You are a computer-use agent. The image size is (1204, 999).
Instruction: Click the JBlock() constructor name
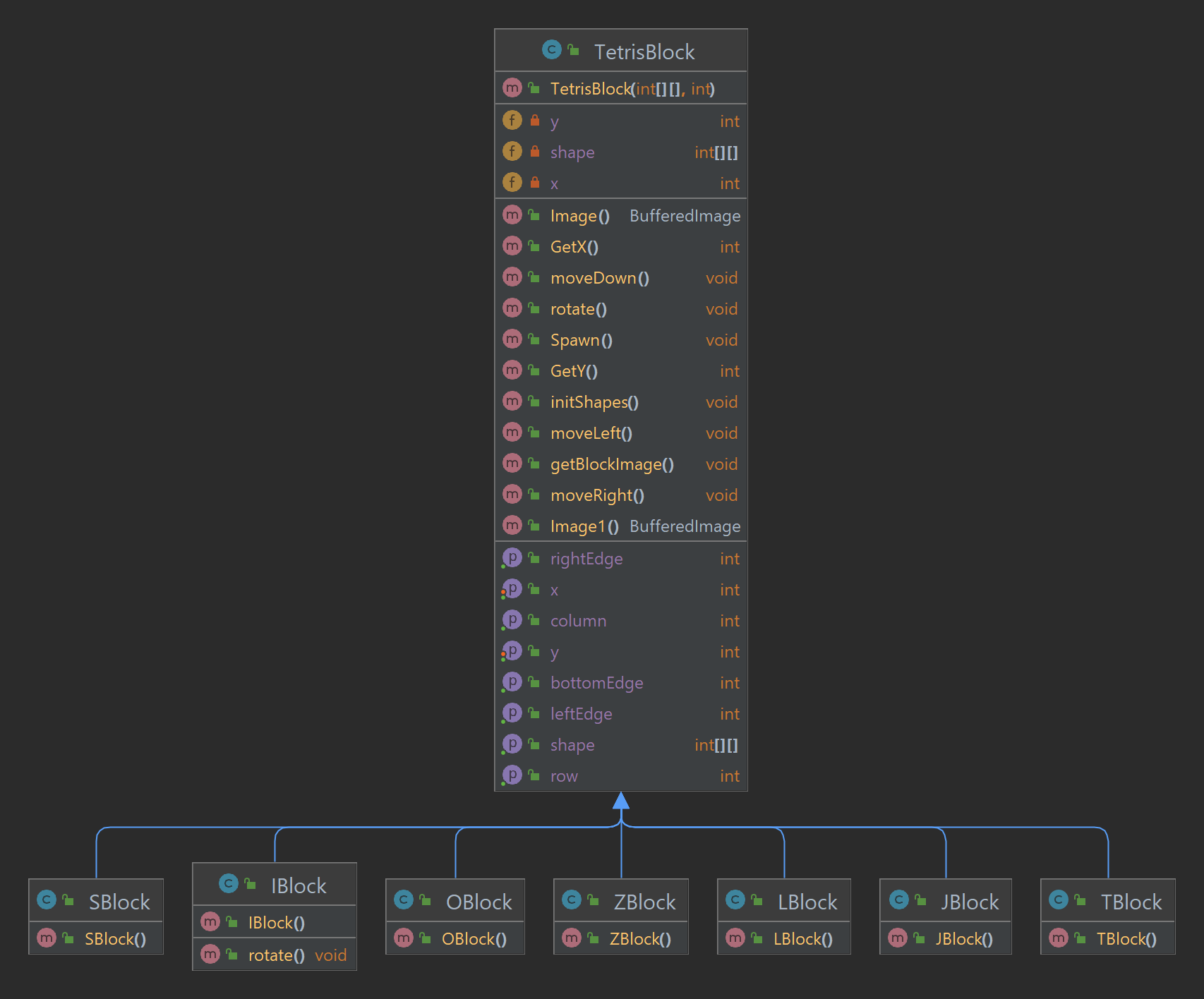tap(964, 939)
